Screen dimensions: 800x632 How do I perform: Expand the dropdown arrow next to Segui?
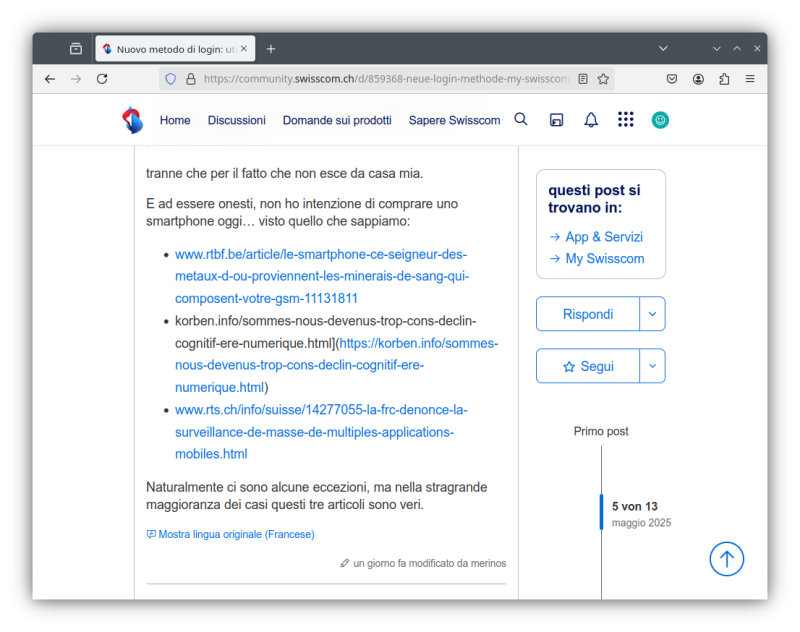[x=653, y=366]
